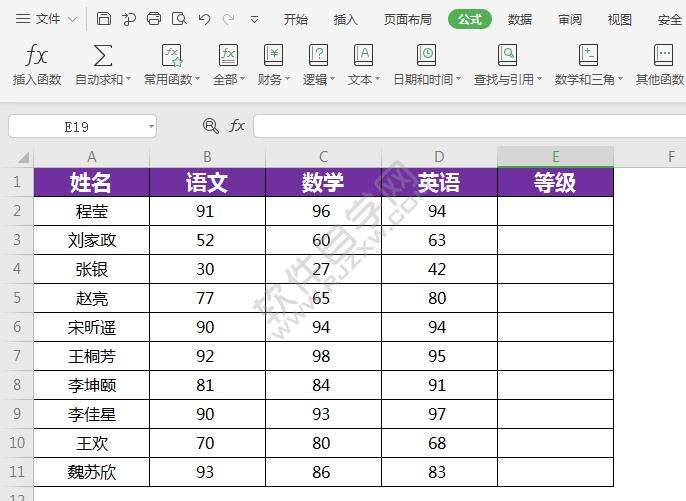Select row 11 header

click(17, 472)
